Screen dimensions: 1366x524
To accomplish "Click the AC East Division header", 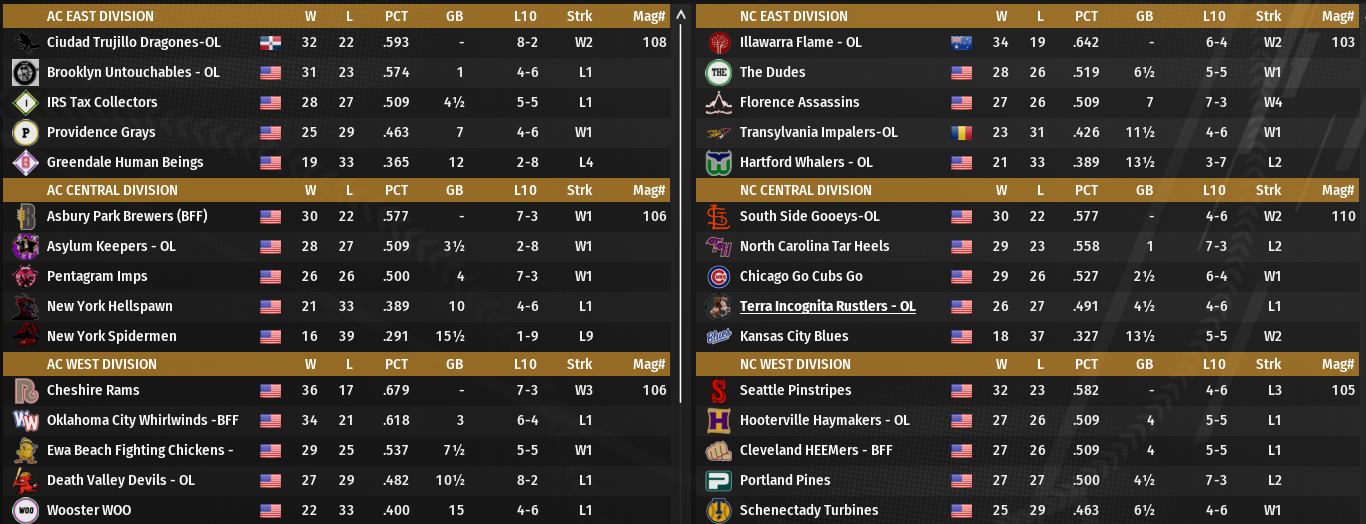I will (x=100, y=16).
